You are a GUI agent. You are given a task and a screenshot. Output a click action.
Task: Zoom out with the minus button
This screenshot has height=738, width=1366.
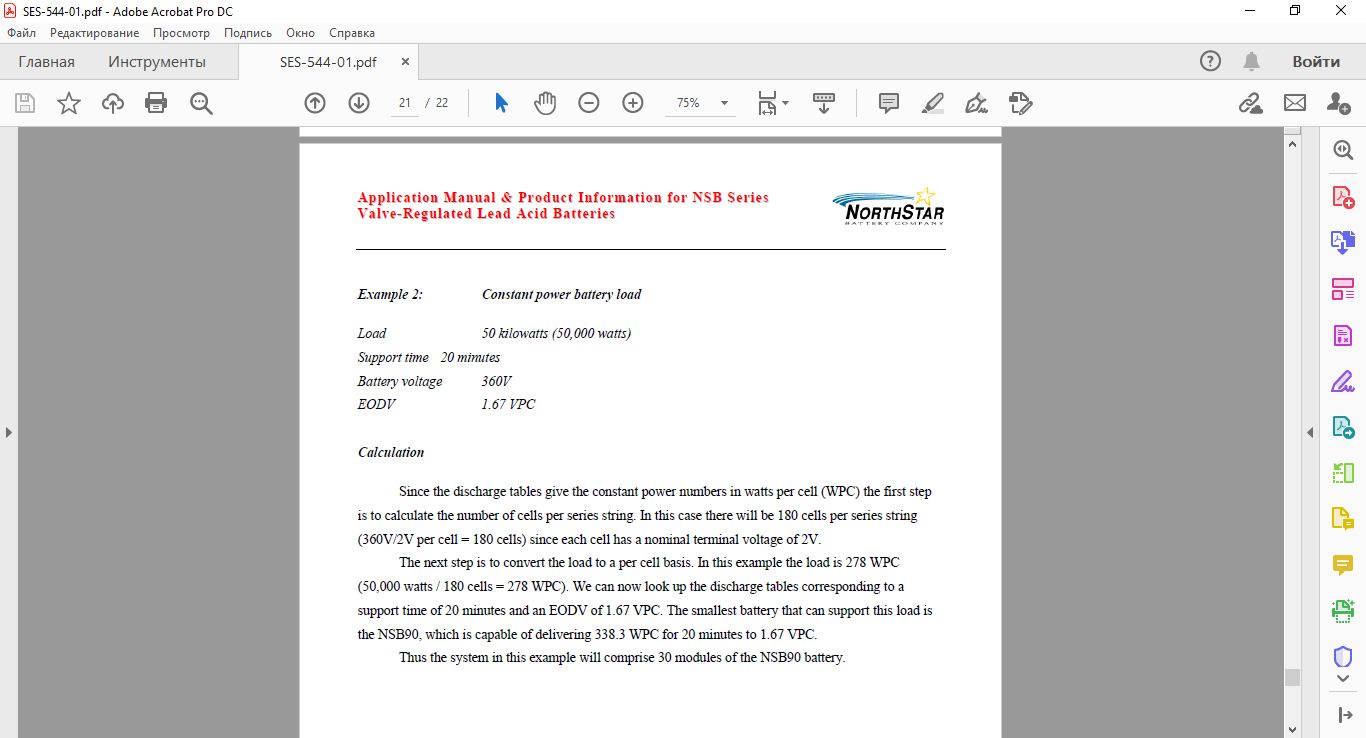point(589,103)
